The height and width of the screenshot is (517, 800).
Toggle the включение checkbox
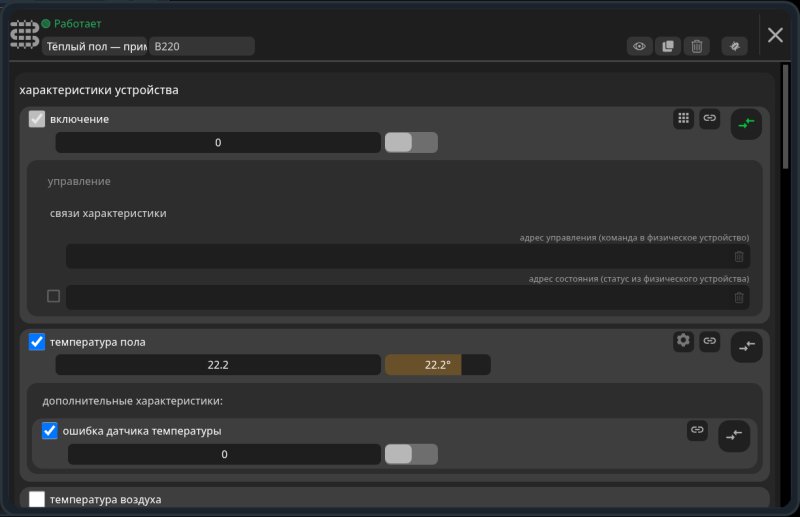pyautogui.click(x=37, y=119)
